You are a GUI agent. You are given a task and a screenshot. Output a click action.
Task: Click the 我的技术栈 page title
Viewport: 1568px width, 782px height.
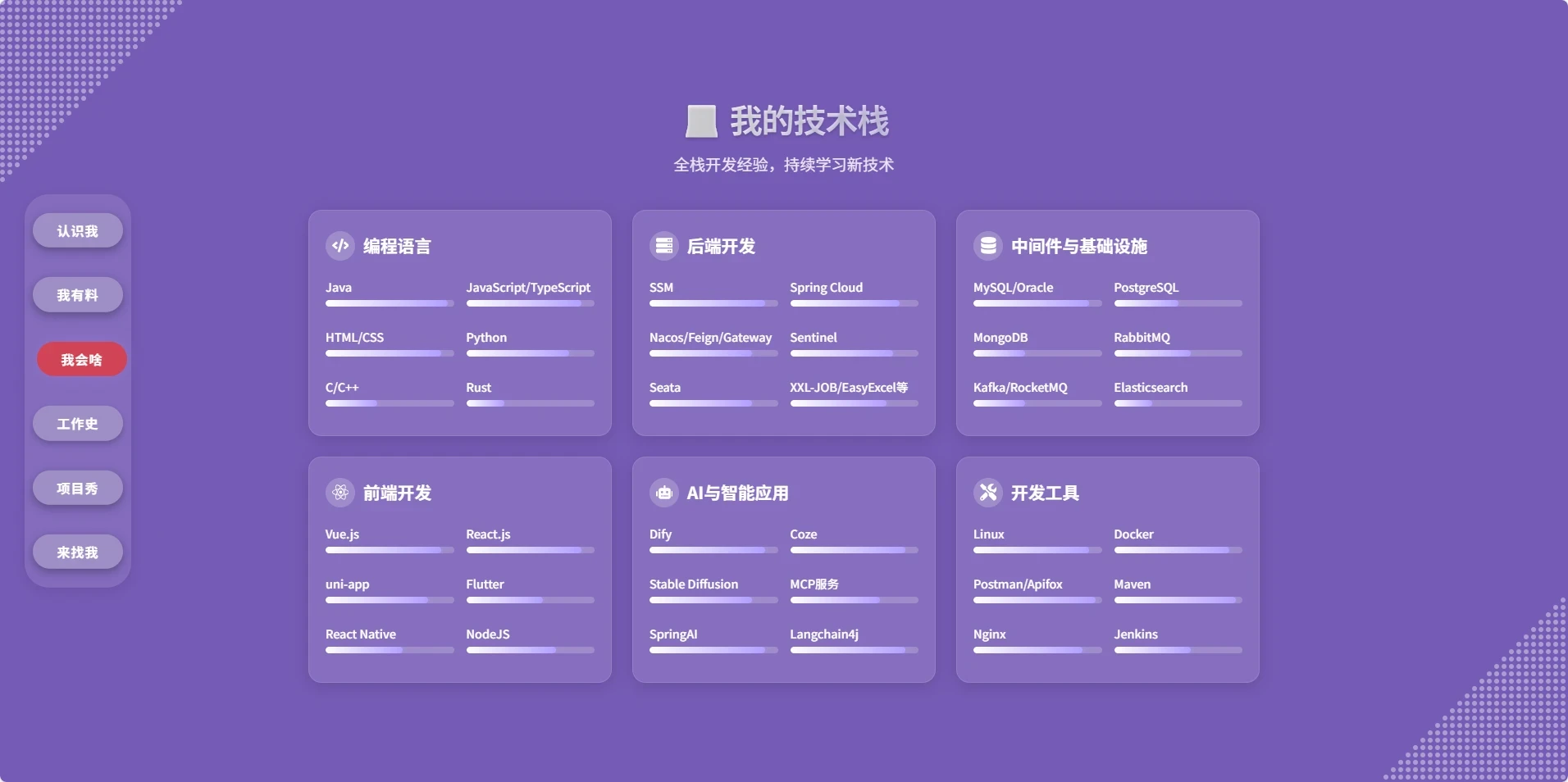[809, 121]
